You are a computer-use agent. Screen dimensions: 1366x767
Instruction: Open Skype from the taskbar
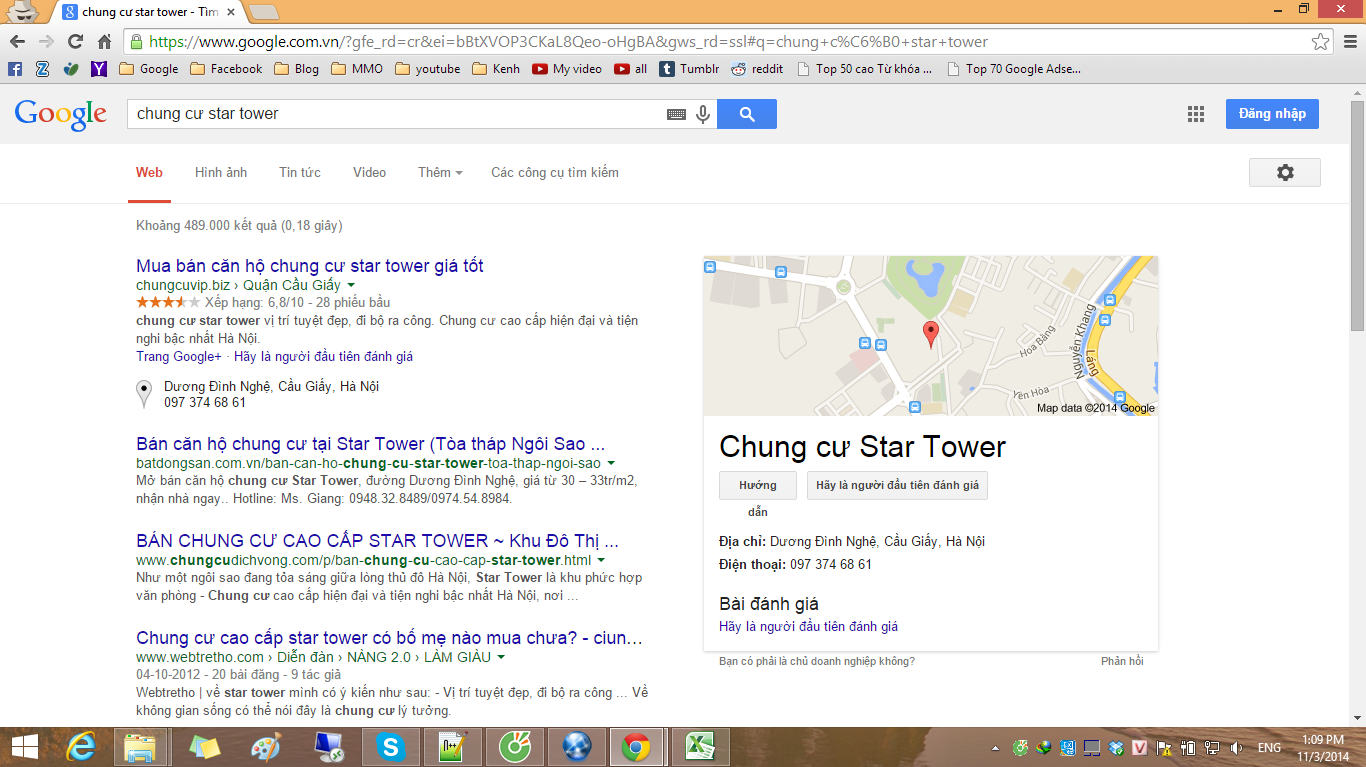(390, 747)
